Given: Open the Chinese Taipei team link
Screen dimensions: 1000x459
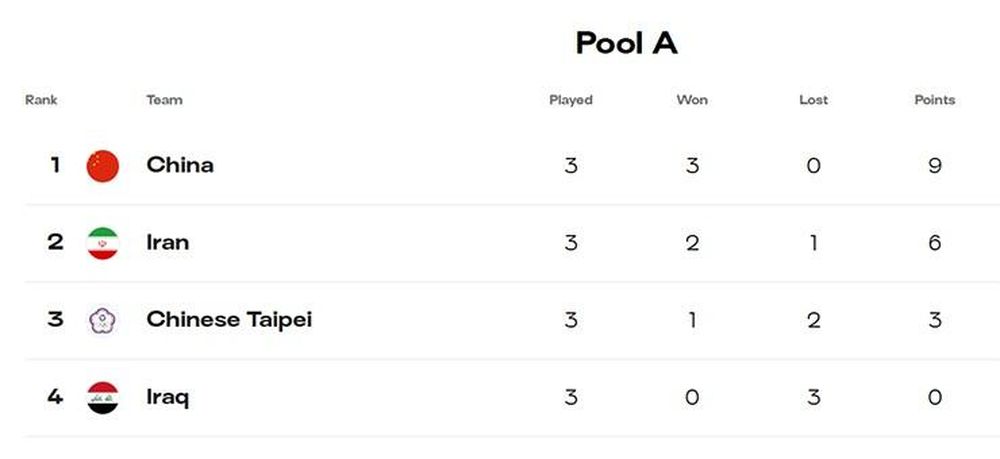Looking at the screenshot, I should tap(229, 320).
